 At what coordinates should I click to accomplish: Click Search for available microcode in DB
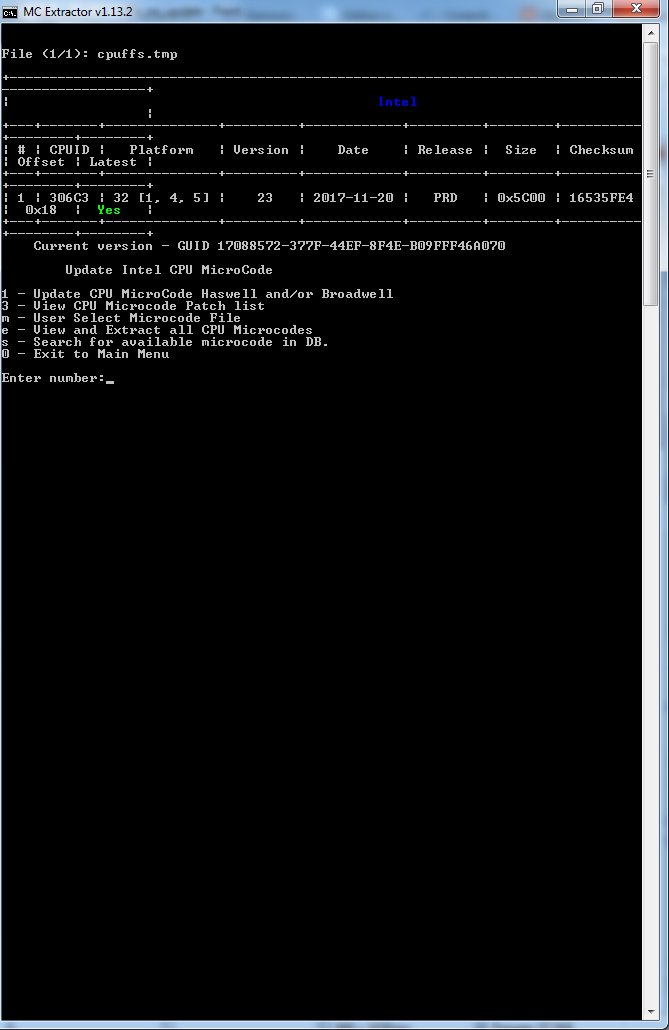coord(165,342)
